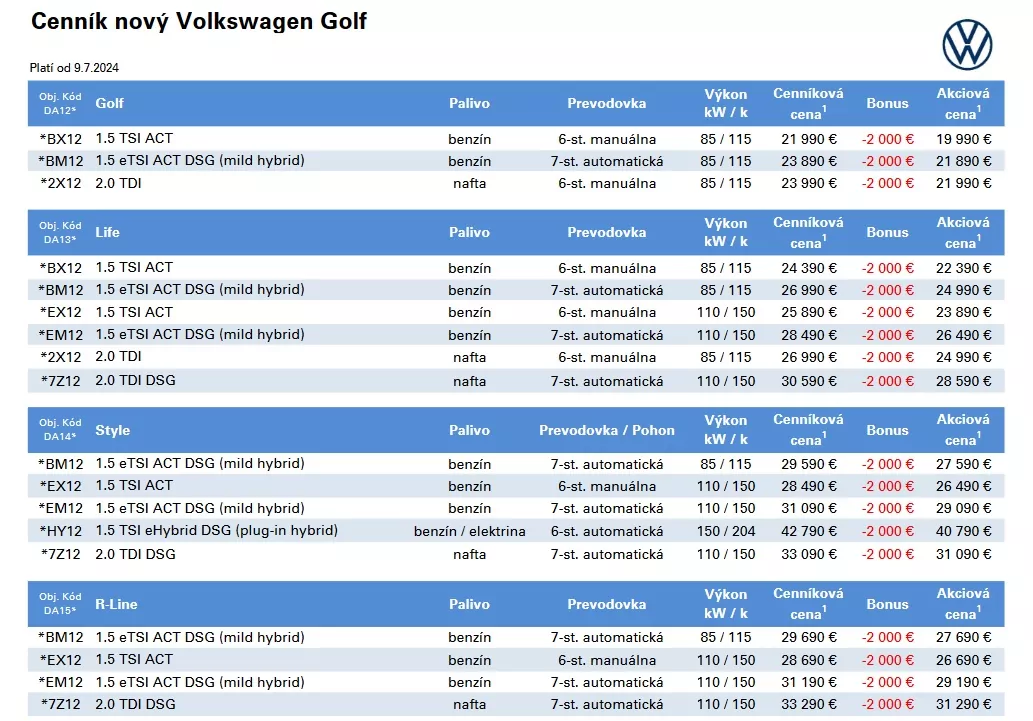Click '*7Z12' code in the R-Line table
Screen dimensions: 1033x721
[61, 704]
